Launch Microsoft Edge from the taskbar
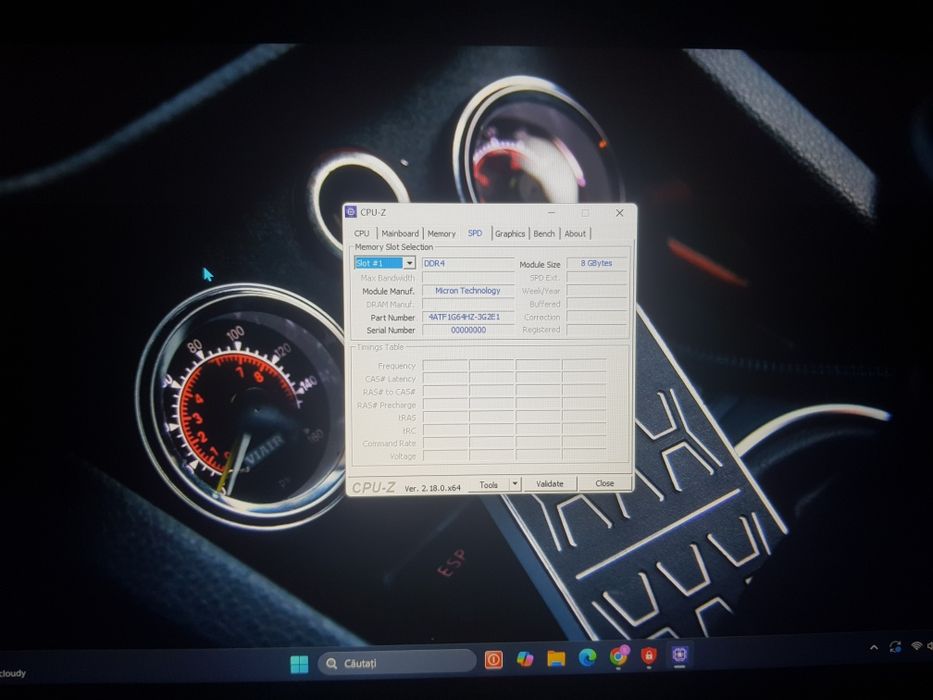Viewport: 933px width, 700px height. 587,658
